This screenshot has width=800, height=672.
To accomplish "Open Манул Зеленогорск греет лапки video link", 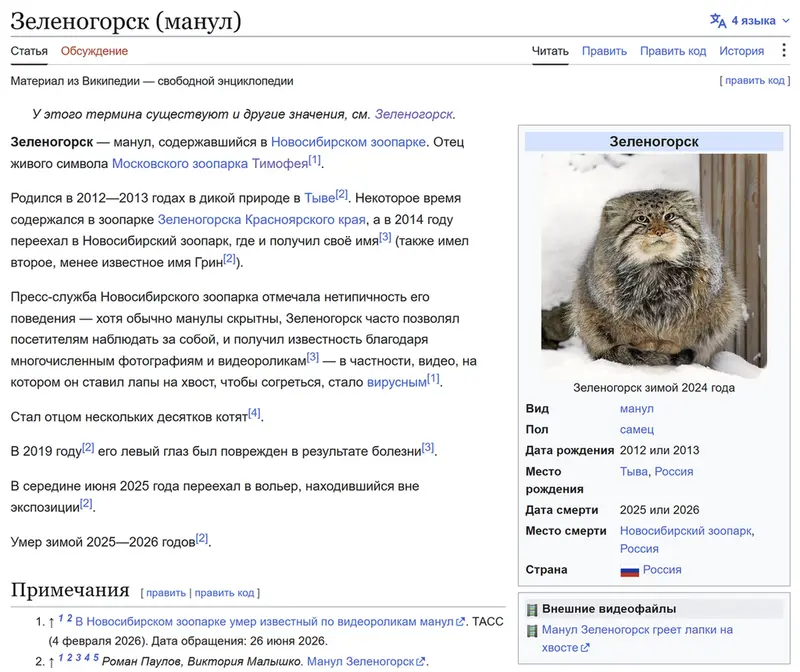I will (x=637, y=638).
